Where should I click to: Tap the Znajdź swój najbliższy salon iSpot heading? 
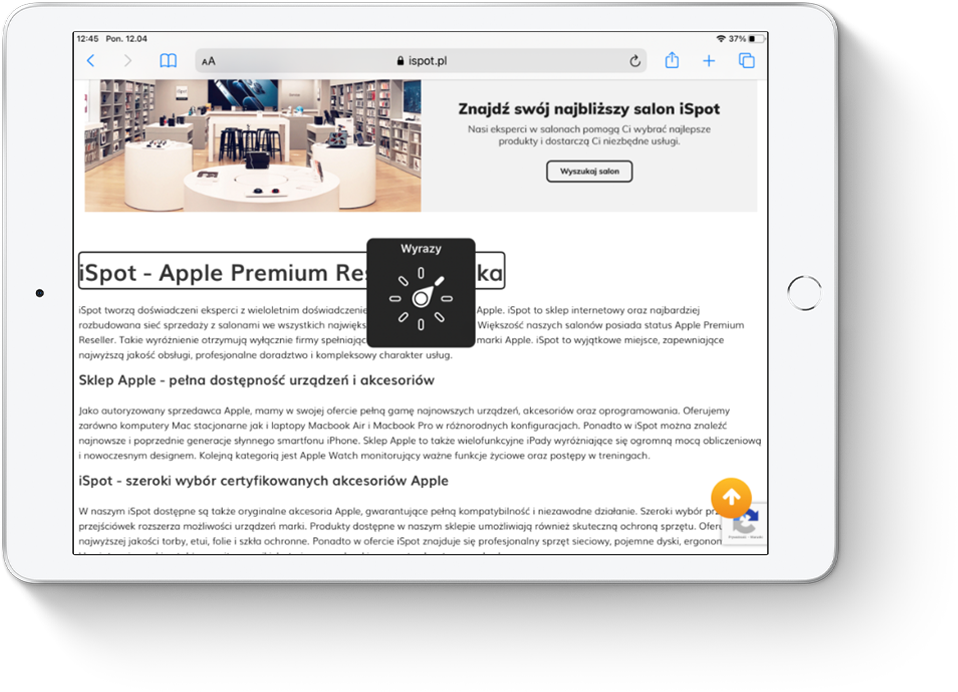(x=588, y=109)
